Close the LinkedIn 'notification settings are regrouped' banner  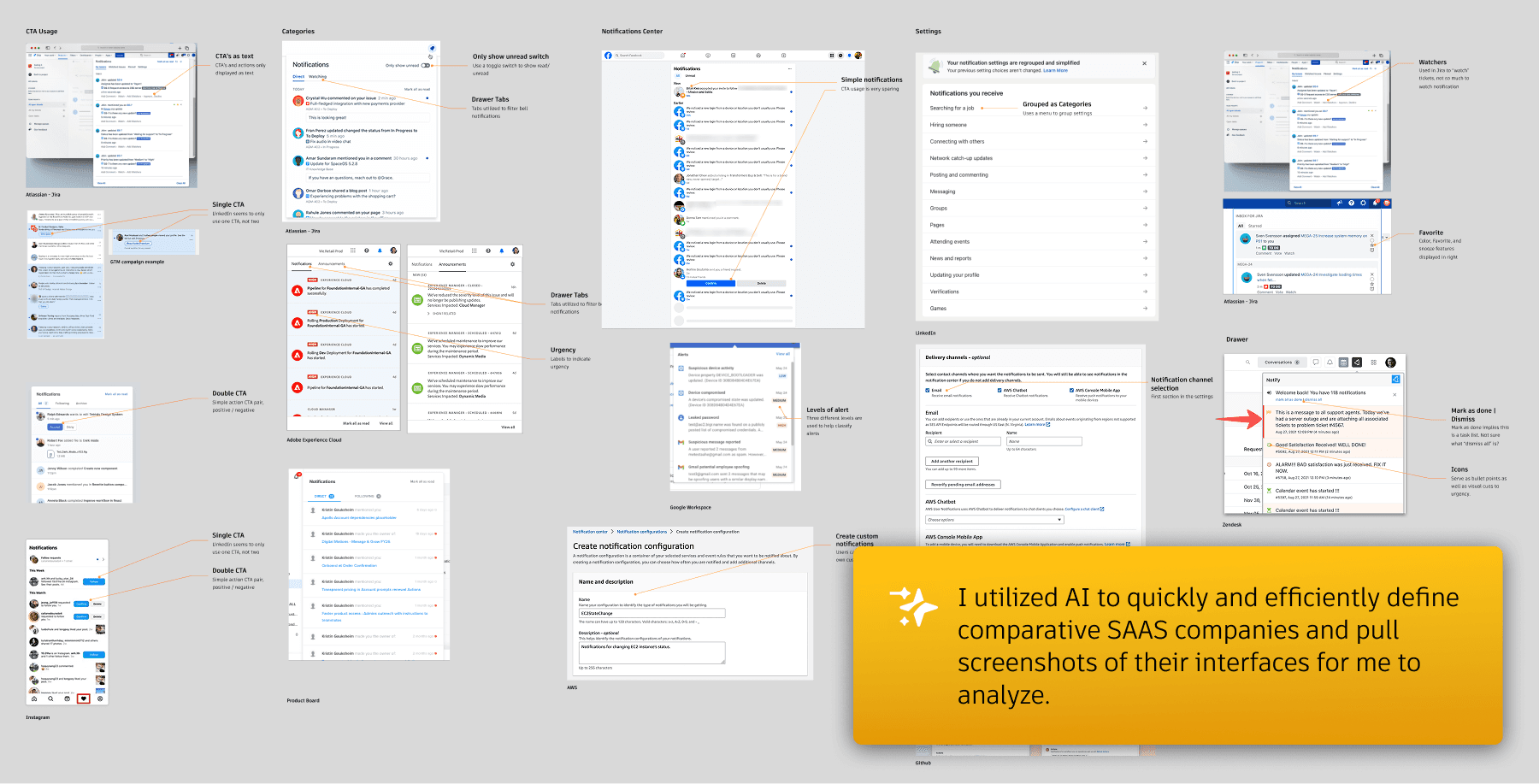(1145, 63)
